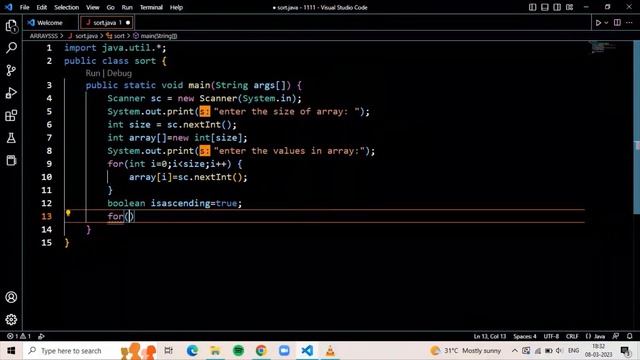
Task: Click Spaces: 4 indentation setting
Action: [525, 336]
